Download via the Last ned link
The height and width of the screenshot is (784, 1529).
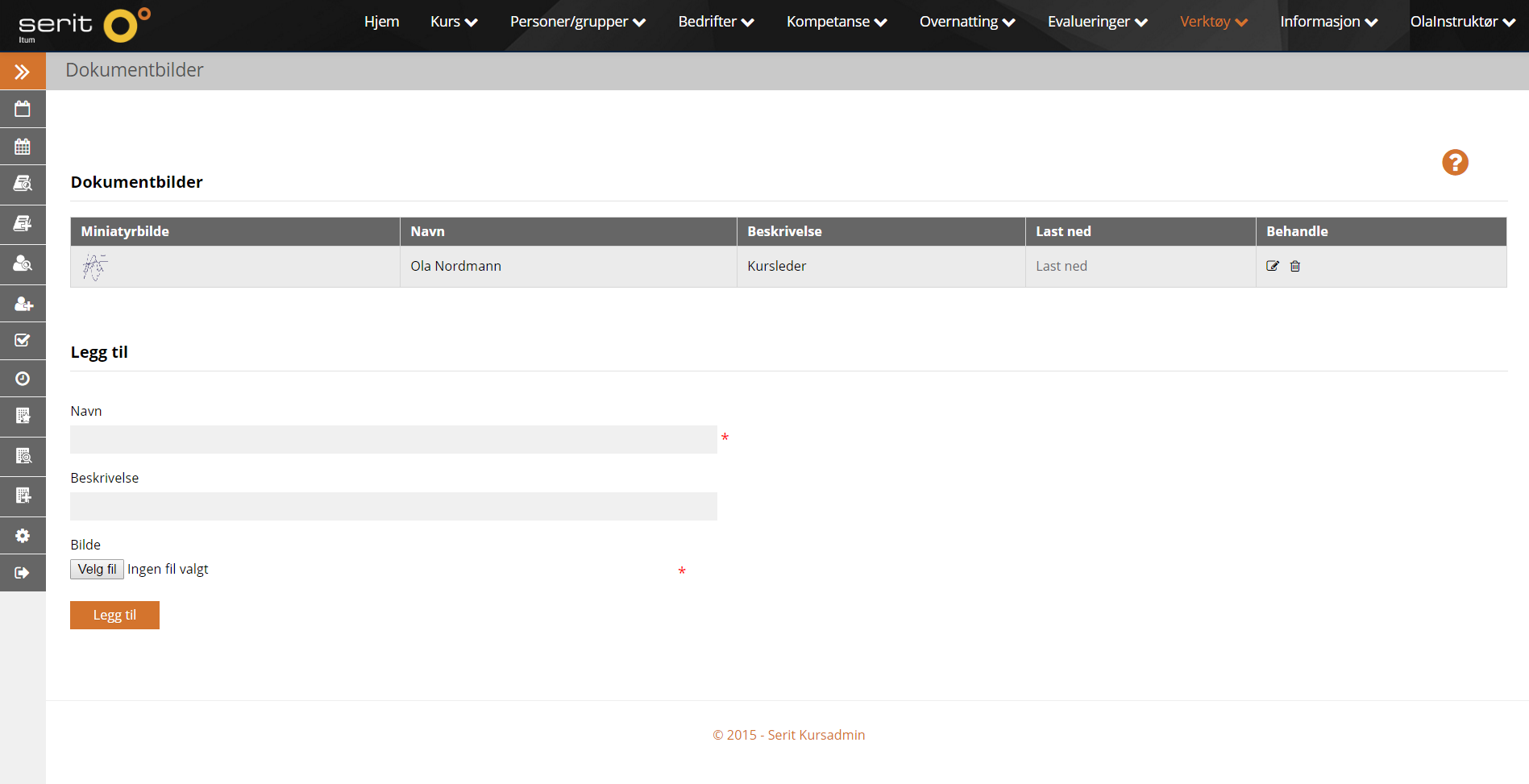(x=1061, y=266)
